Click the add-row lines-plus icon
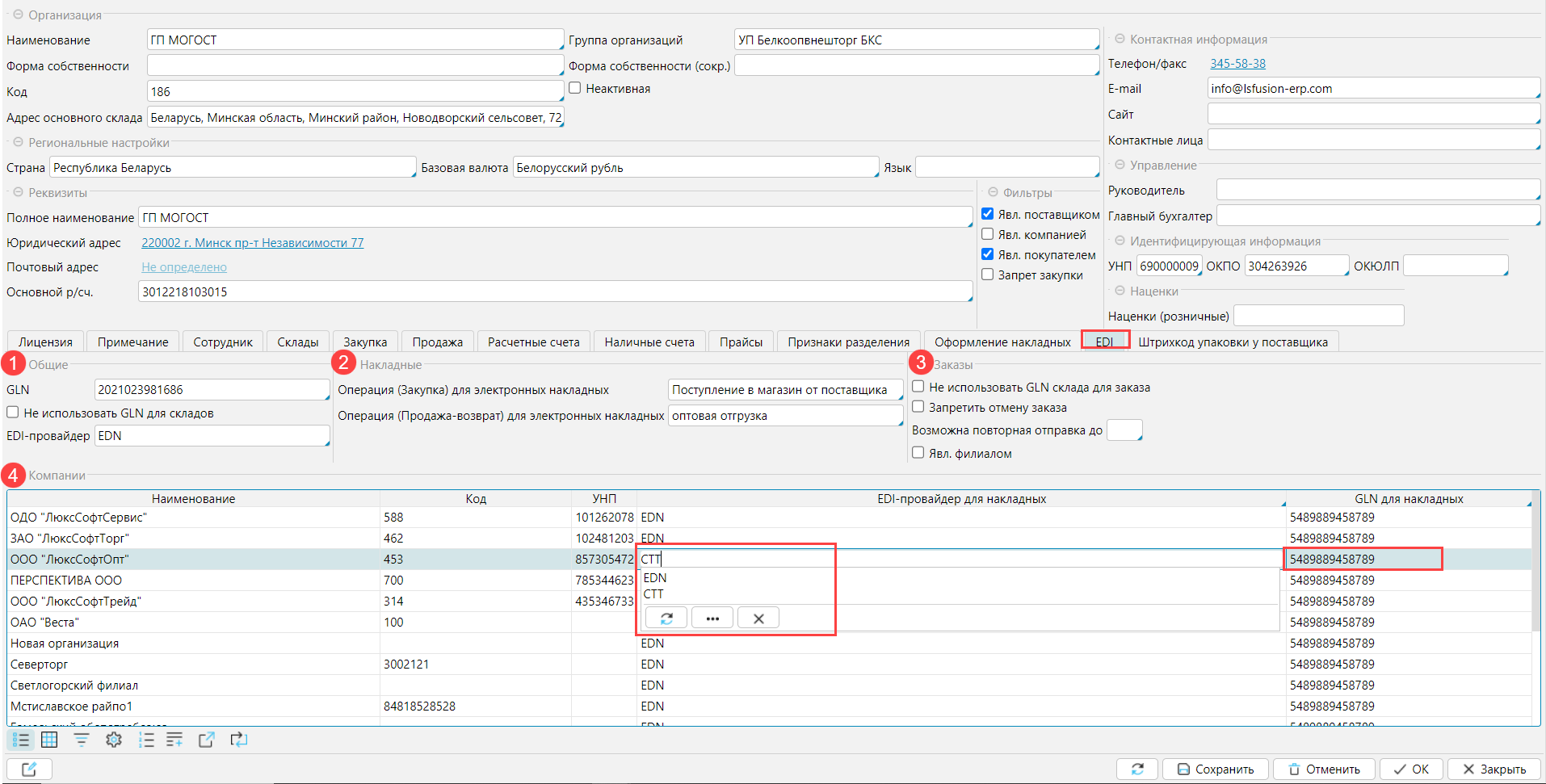This screenshot has width=1546, height=784. pos(174,740)
